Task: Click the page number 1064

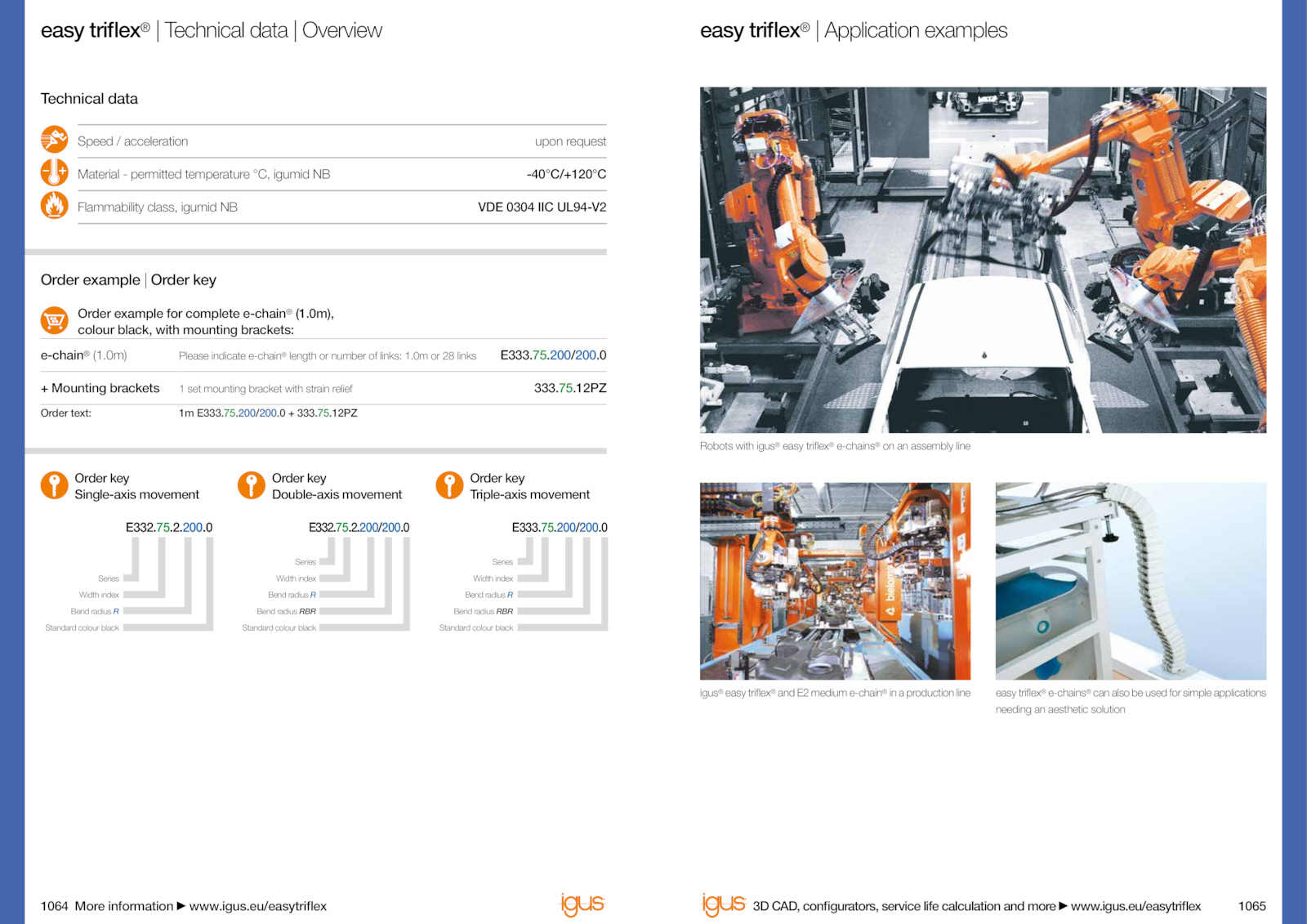Action: (55, 906)
